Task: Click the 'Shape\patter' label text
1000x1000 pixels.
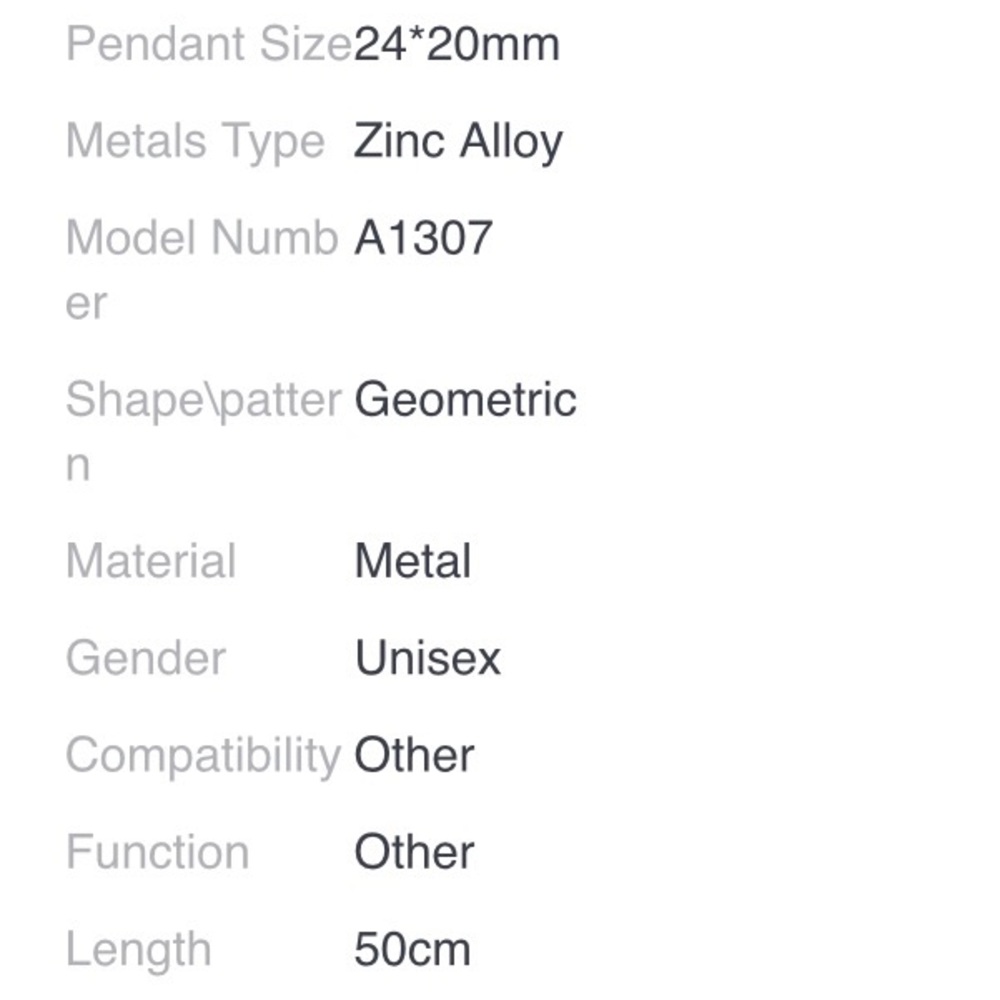Action: [204, 400]
